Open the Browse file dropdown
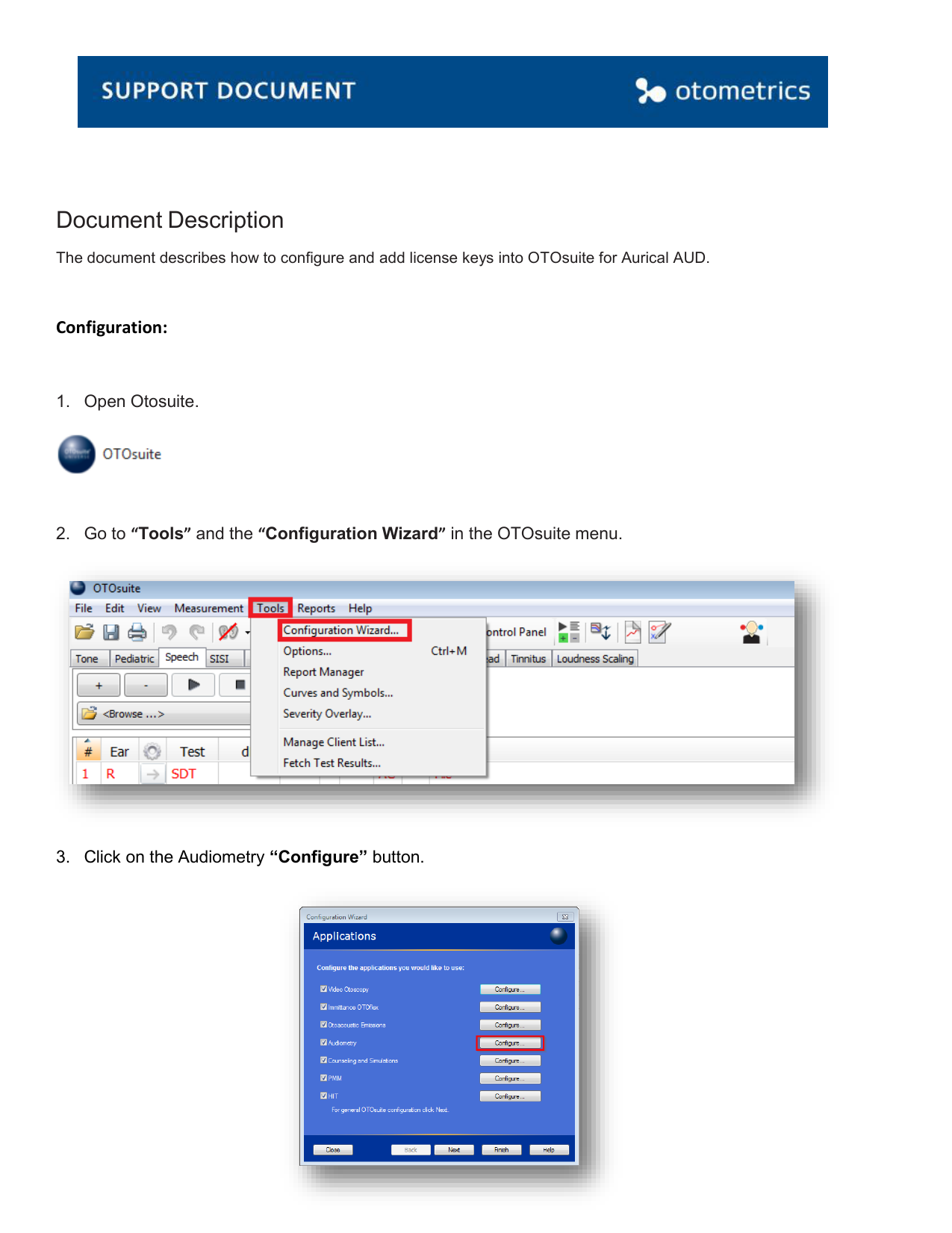Image resolution: width=952 pixels, height=1233 pixels. tap(164, 714)
